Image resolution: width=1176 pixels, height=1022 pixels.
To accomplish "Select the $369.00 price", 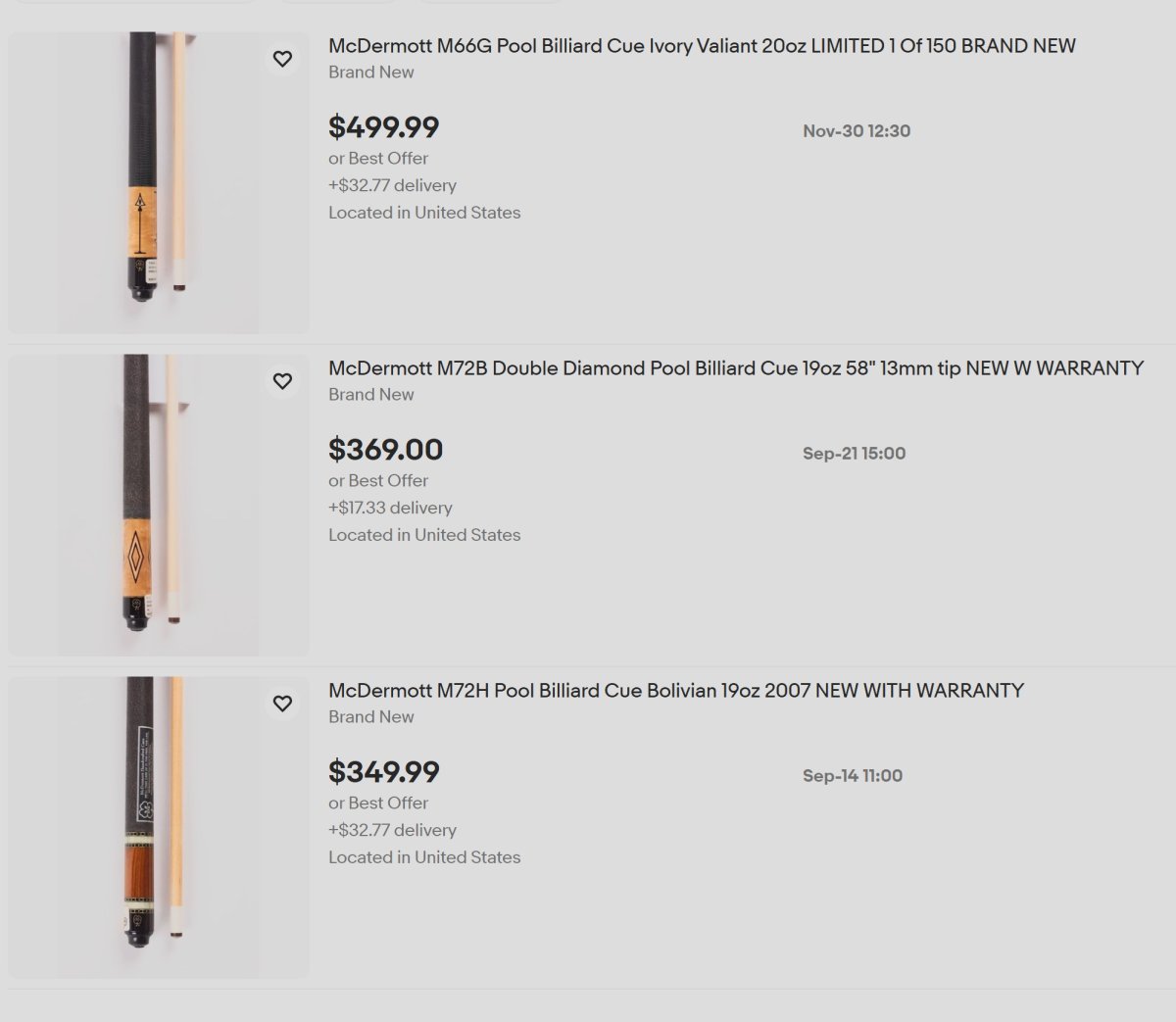I will [x=385, y=450].
